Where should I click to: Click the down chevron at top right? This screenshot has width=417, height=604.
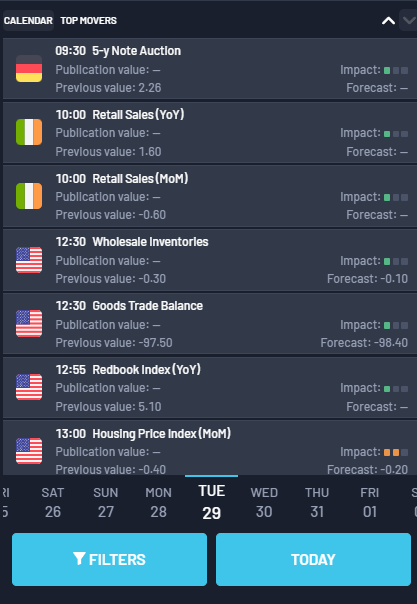(409, 20)
